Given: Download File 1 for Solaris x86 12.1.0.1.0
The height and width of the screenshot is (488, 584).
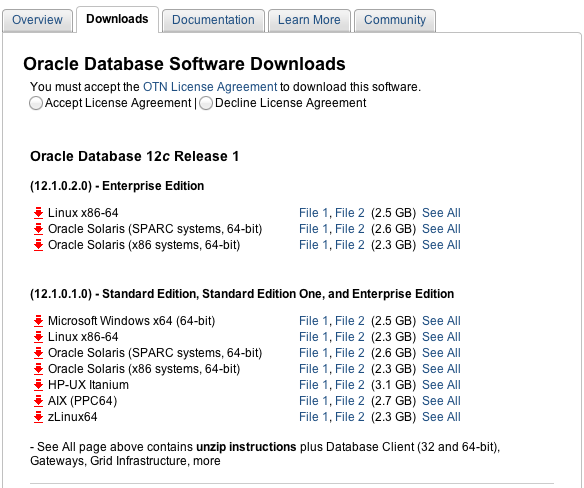Looking at the screenshot, I should [314, 369].
